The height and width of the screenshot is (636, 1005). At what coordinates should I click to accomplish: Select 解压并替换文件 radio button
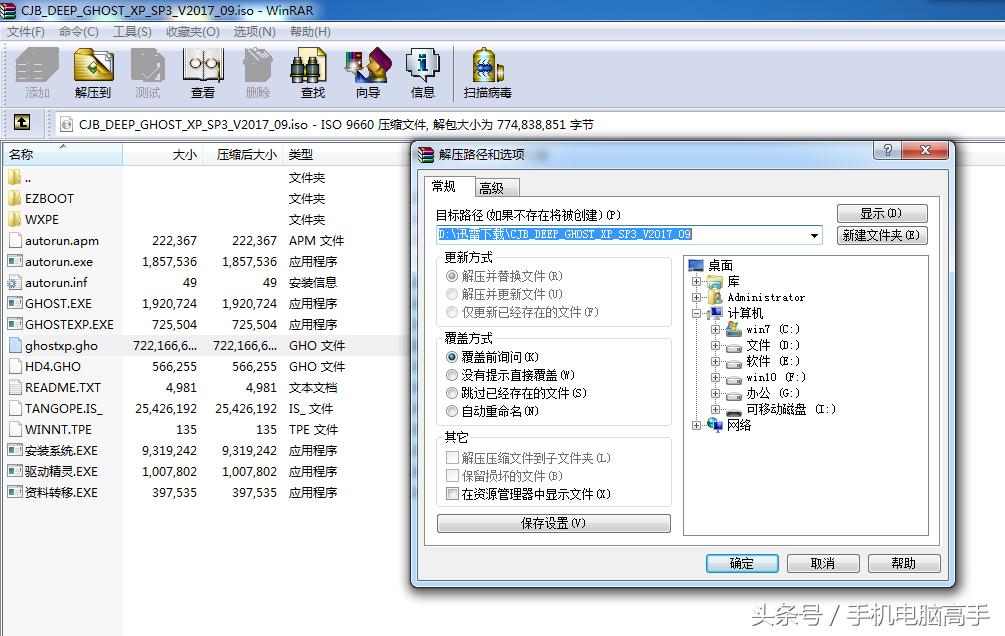point(452,276)
